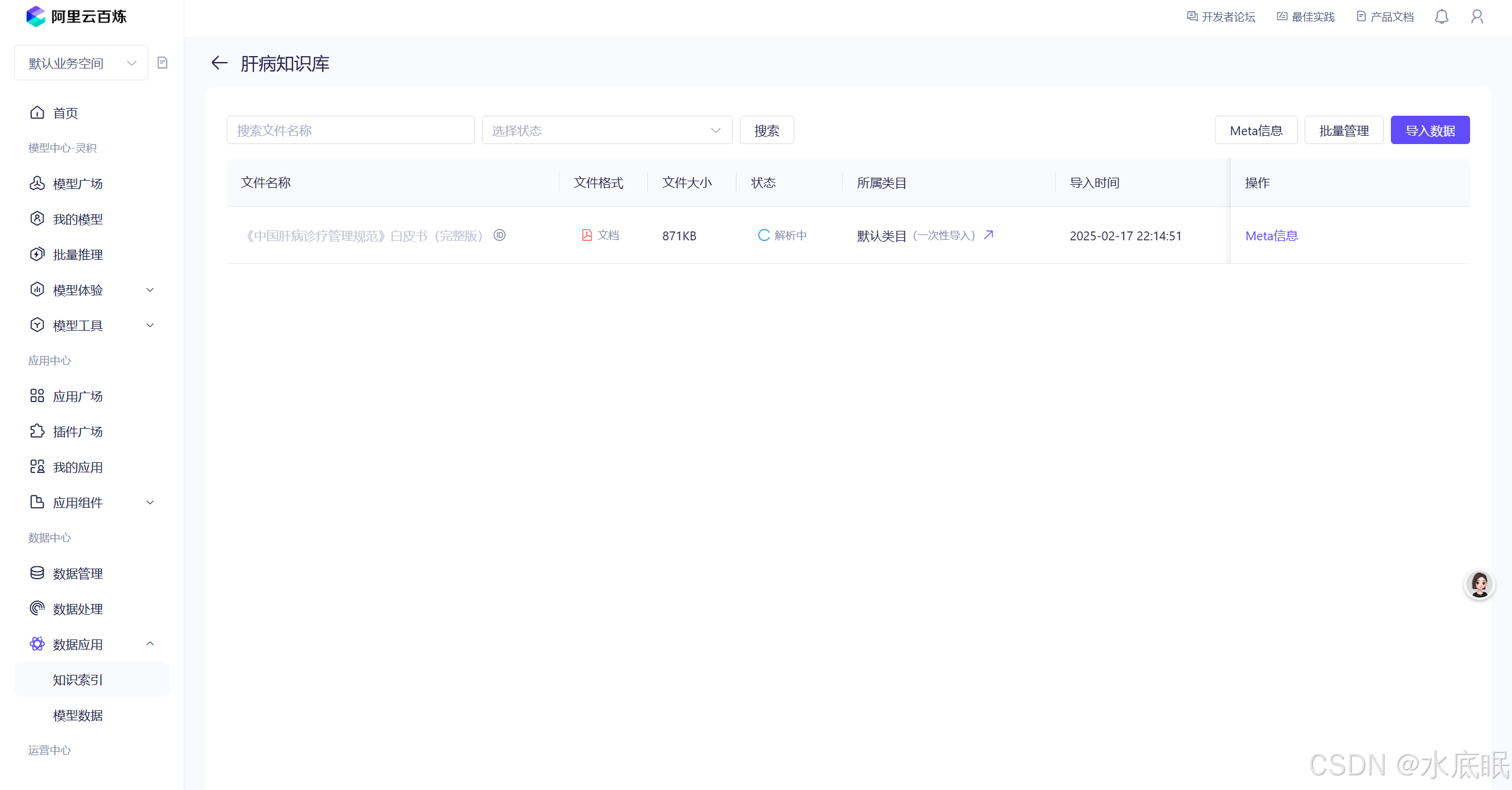The width and height of the screenshot is (1512, 790).
Task: Open Meta信息 link in the file row
Action: point(1271,236)
